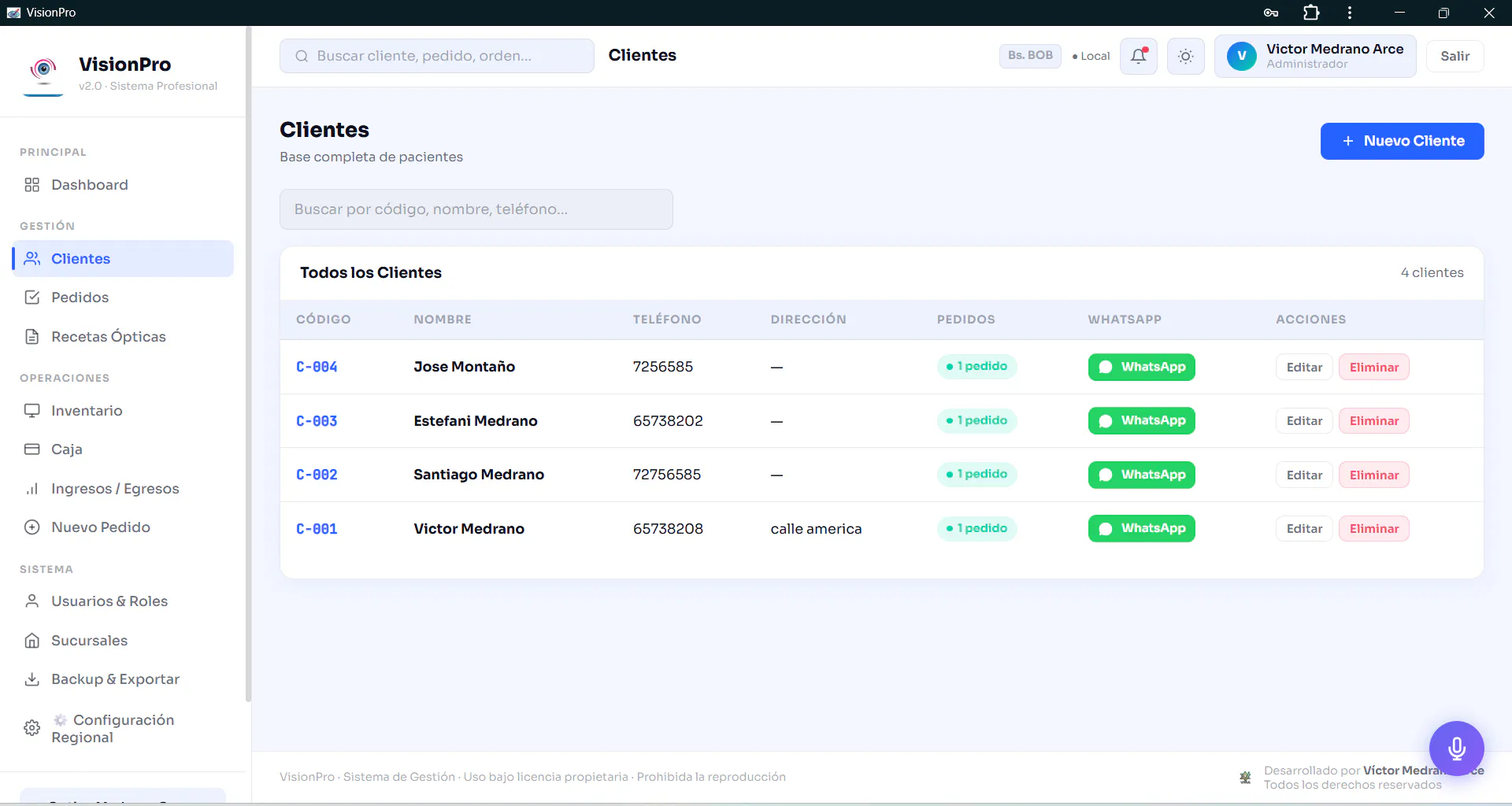Click the 1 pedido badge for Jose Montaño
The image size is (1512, 806).
coord(976,366)
